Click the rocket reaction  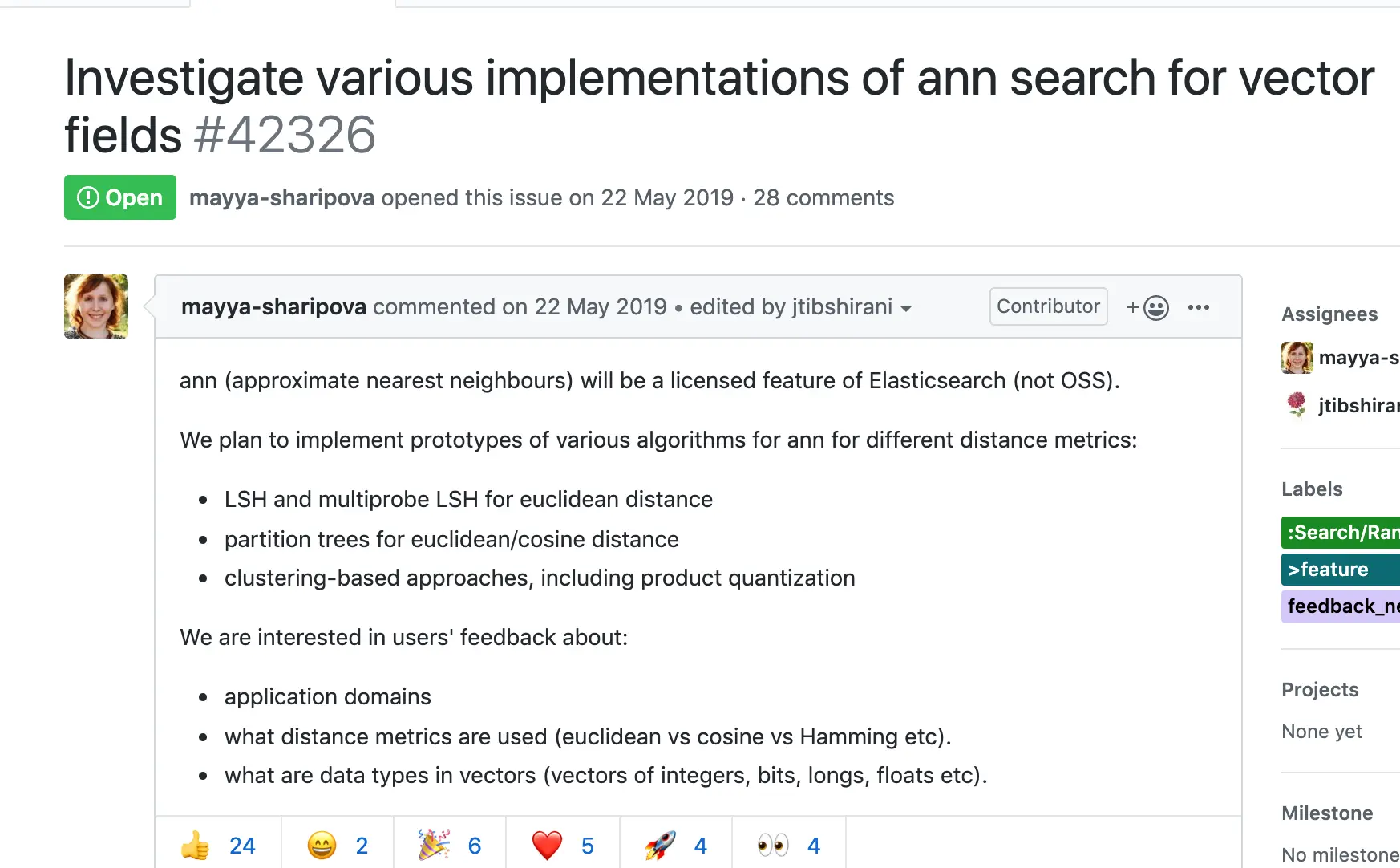pos(676,845)
